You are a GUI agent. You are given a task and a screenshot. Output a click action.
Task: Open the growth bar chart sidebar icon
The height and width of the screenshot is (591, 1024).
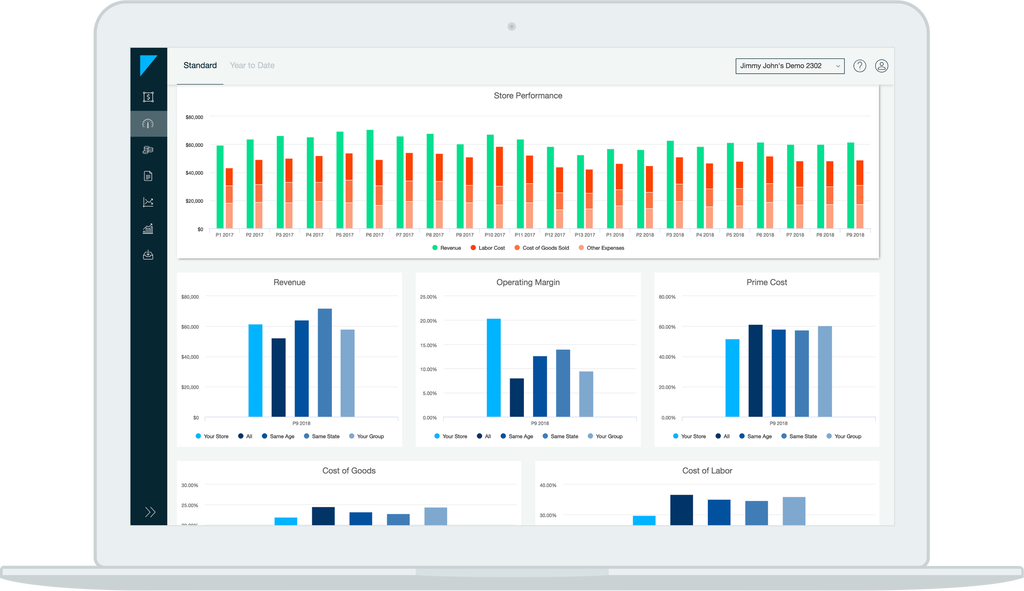tap(148, 228)
